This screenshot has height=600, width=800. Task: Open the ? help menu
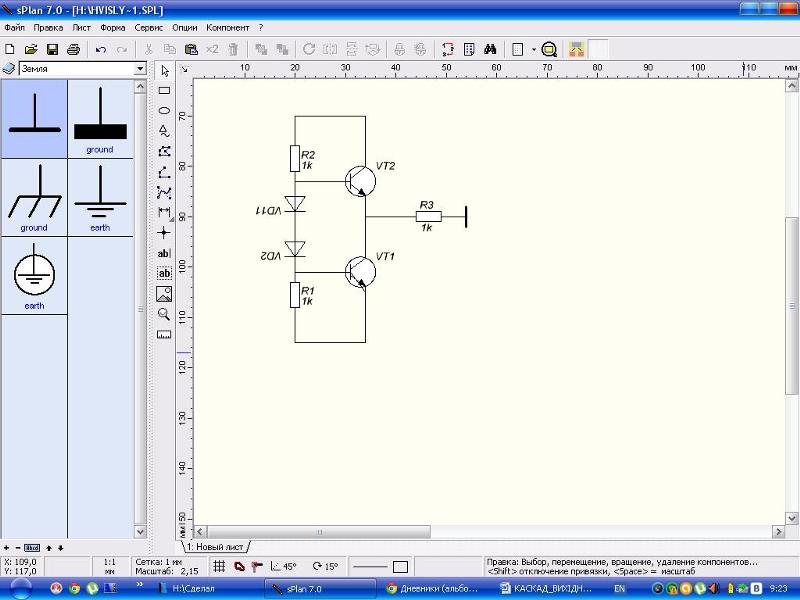[x=261, y=28]
